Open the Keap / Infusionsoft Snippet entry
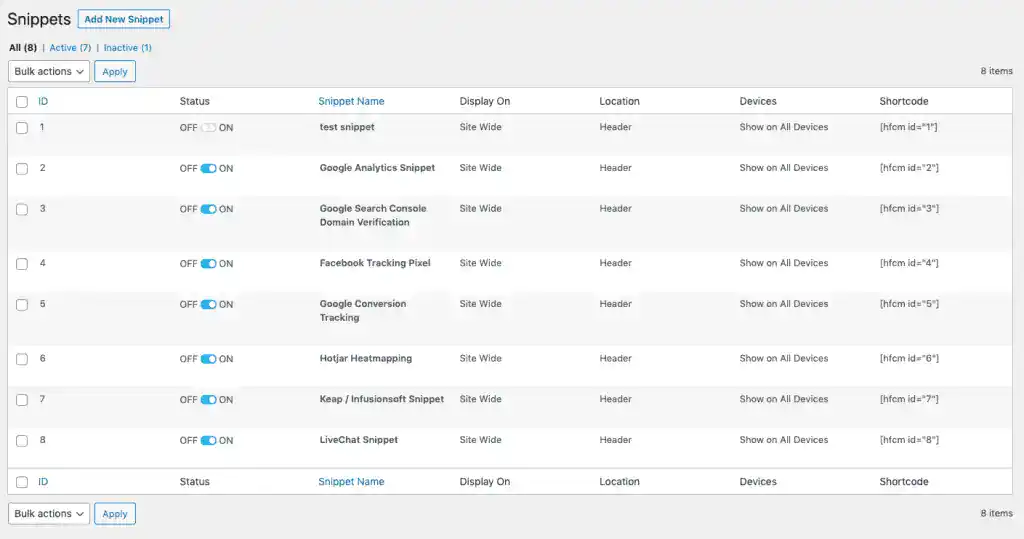Viewport: 1024px width, 539px height. pyautogui.click(x=381, y=399)
